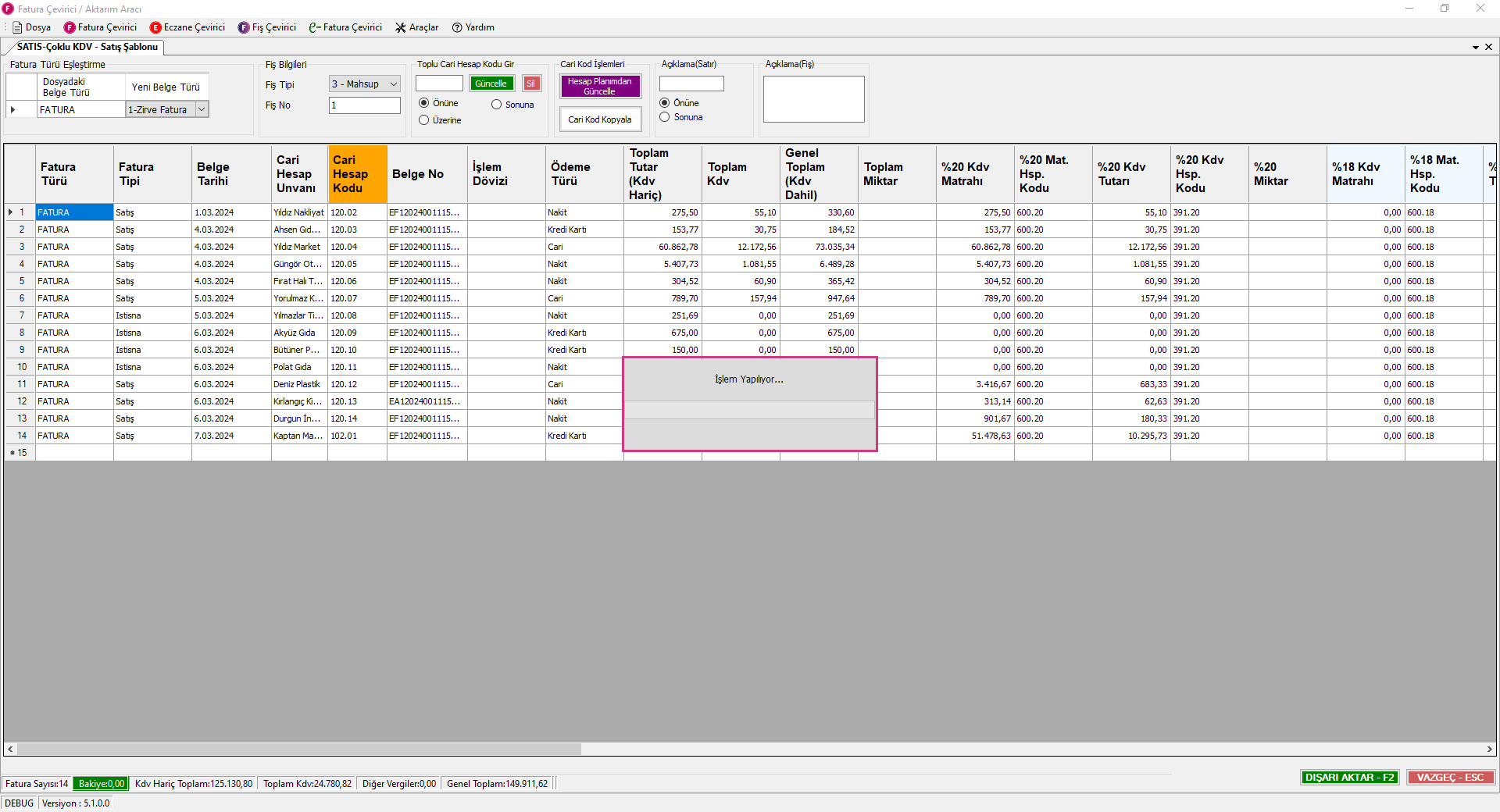1500x812 pixels.
Task: Open the Yardım menu
Action: coord(473,27)
